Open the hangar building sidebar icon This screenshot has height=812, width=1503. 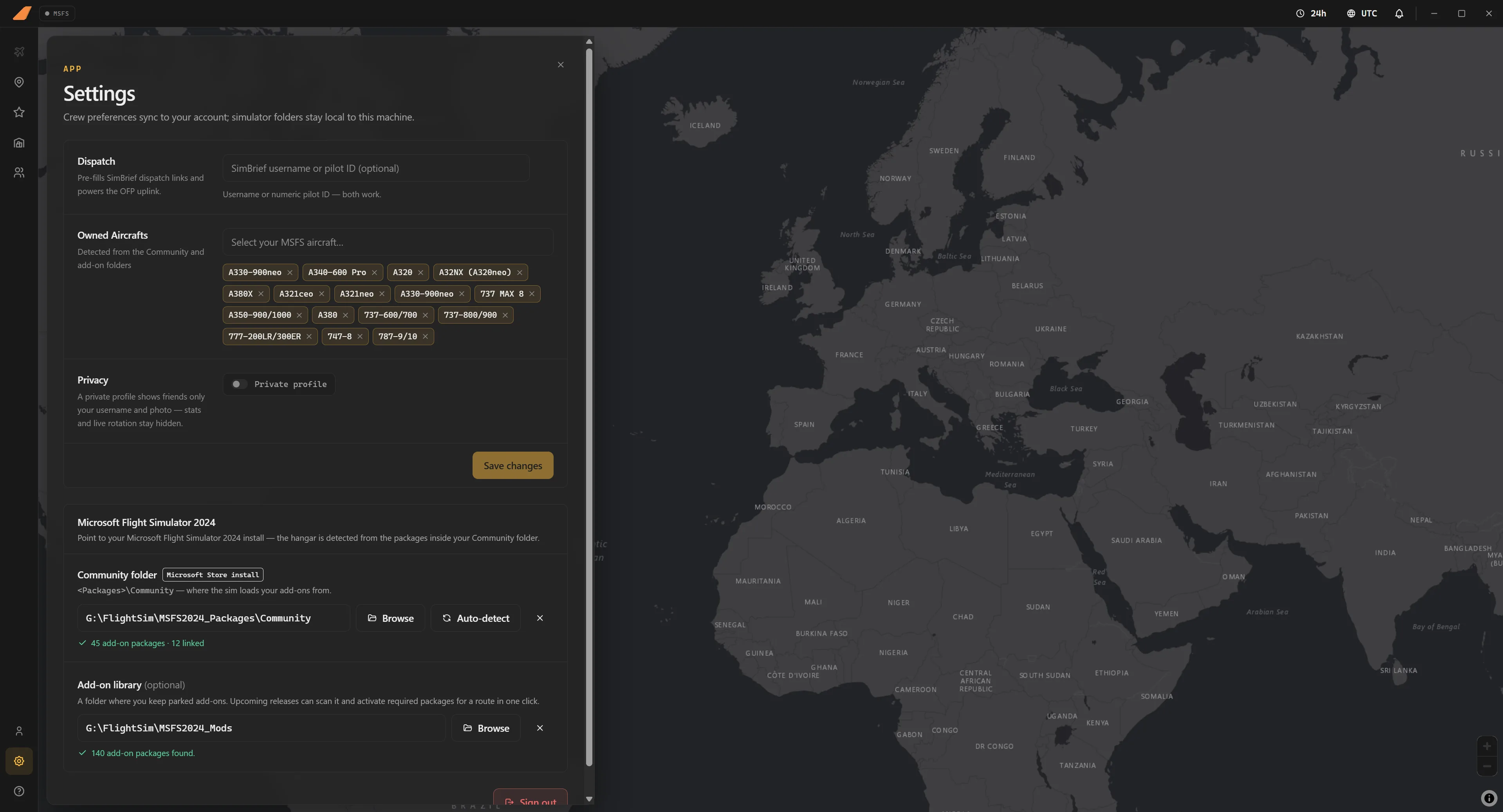[19, 143]
